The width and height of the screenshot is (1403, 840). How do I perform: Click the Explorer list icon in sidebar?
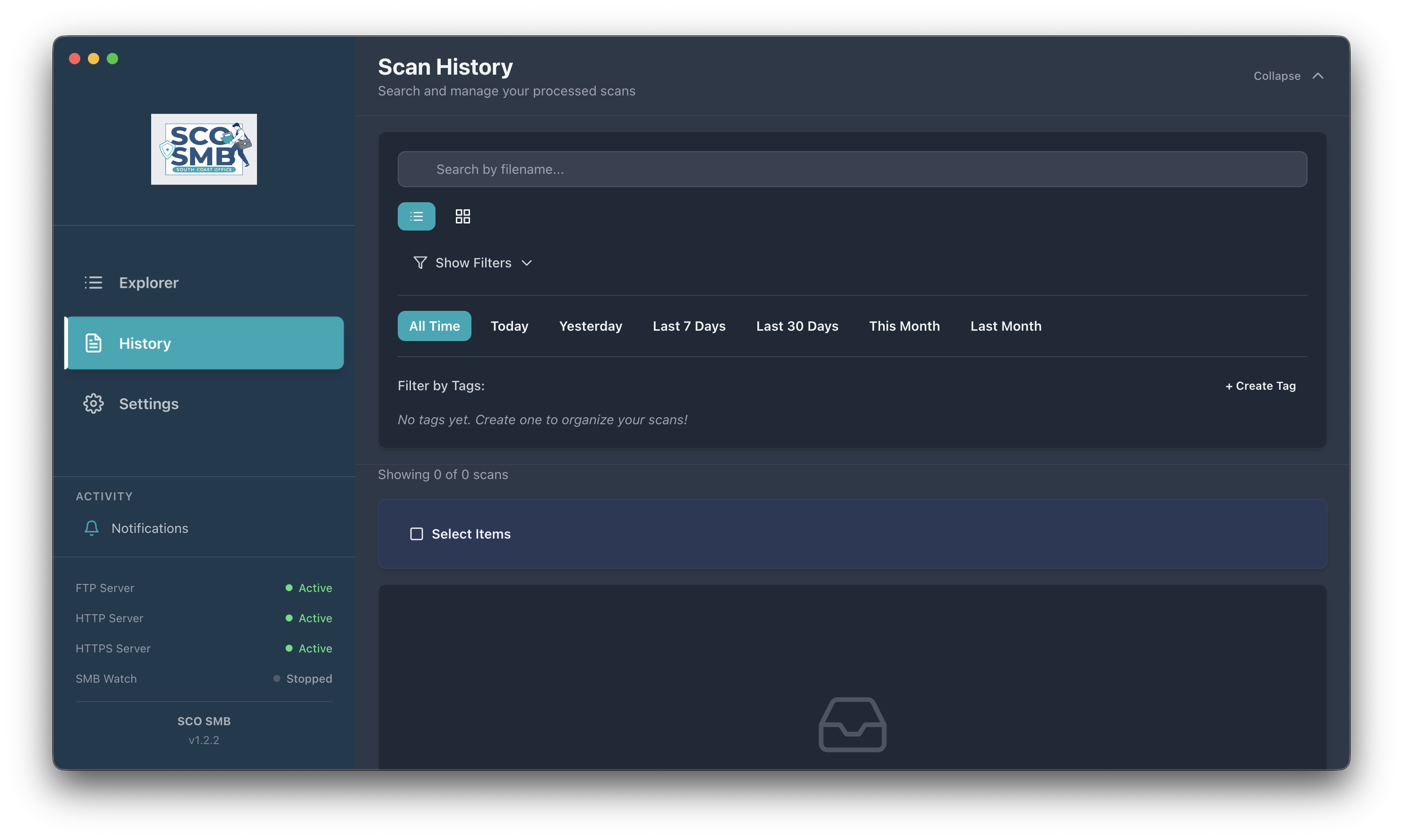pyautogui.click(x=94, y=283)
